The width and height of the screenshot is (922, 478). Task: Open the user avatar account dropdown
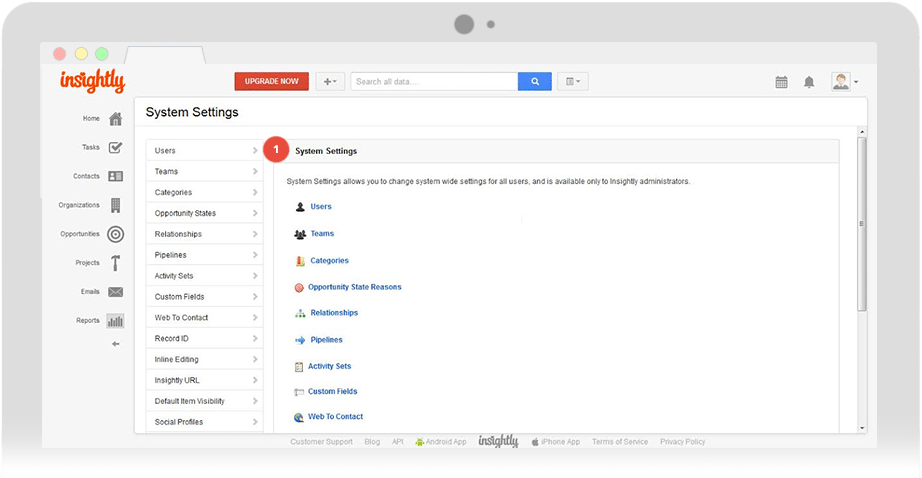pos(845,82)
